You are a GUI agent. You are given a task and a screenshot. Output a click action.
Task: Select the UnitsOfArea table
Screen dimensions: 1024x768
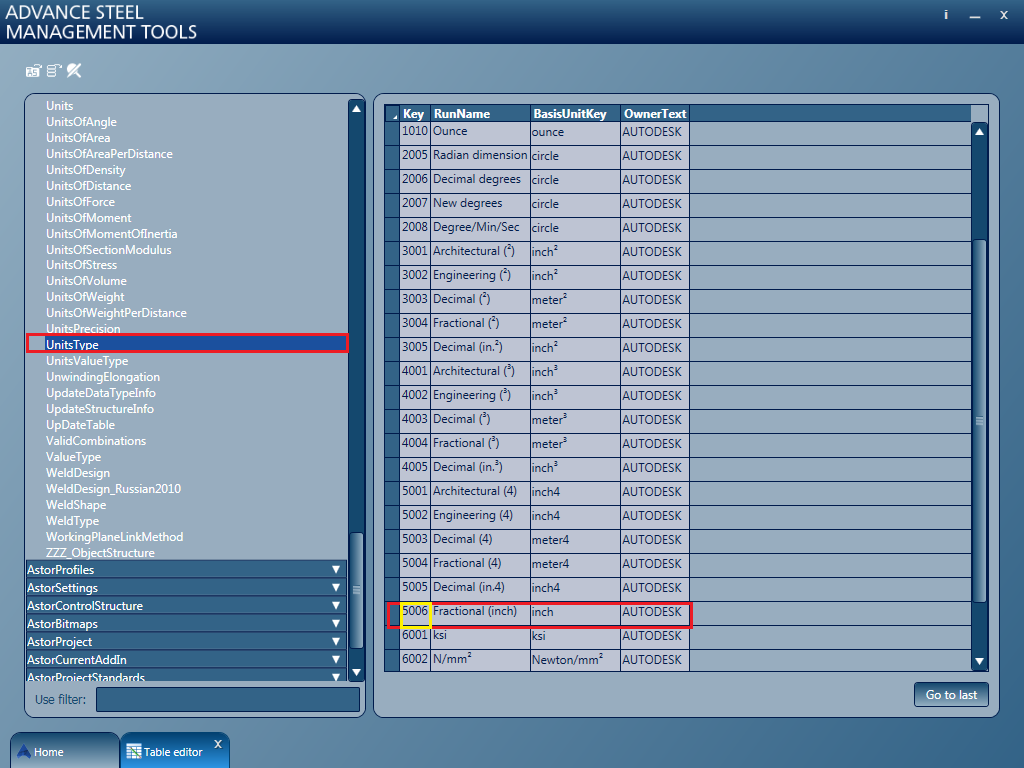(78, 138)
